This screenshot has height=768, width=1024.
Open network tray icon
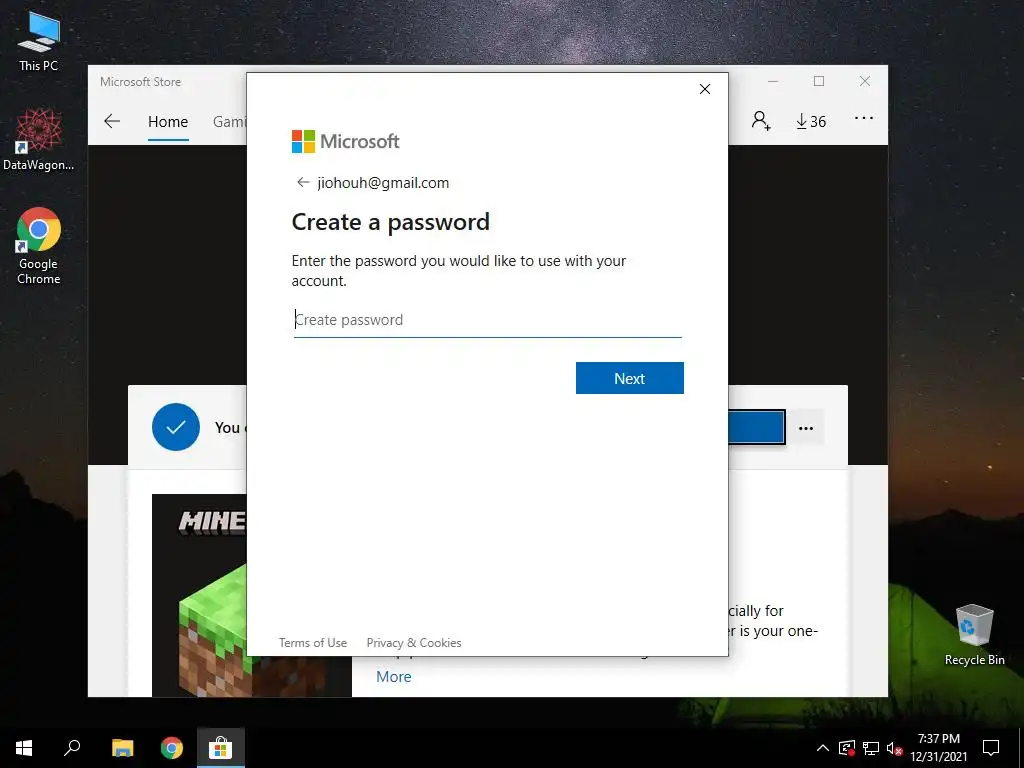point(871,748)
